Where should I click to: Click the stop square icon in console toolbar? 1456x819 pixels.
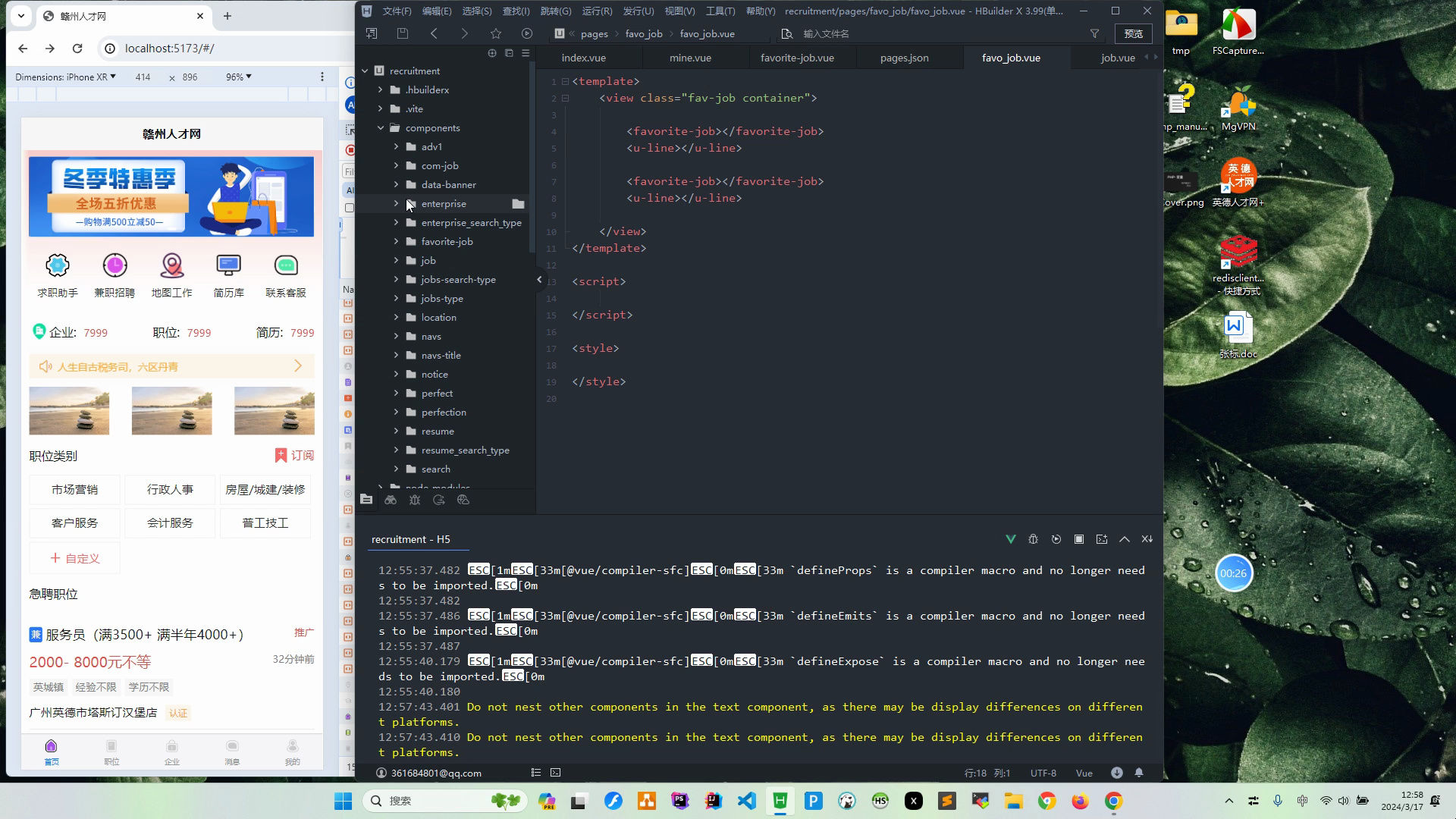1079,539
